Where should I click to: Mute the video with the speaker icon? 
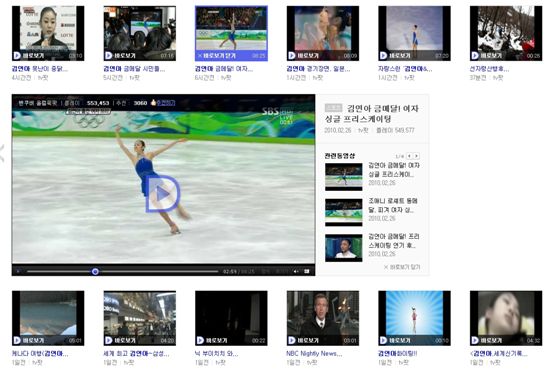click(x=296, y=271)
